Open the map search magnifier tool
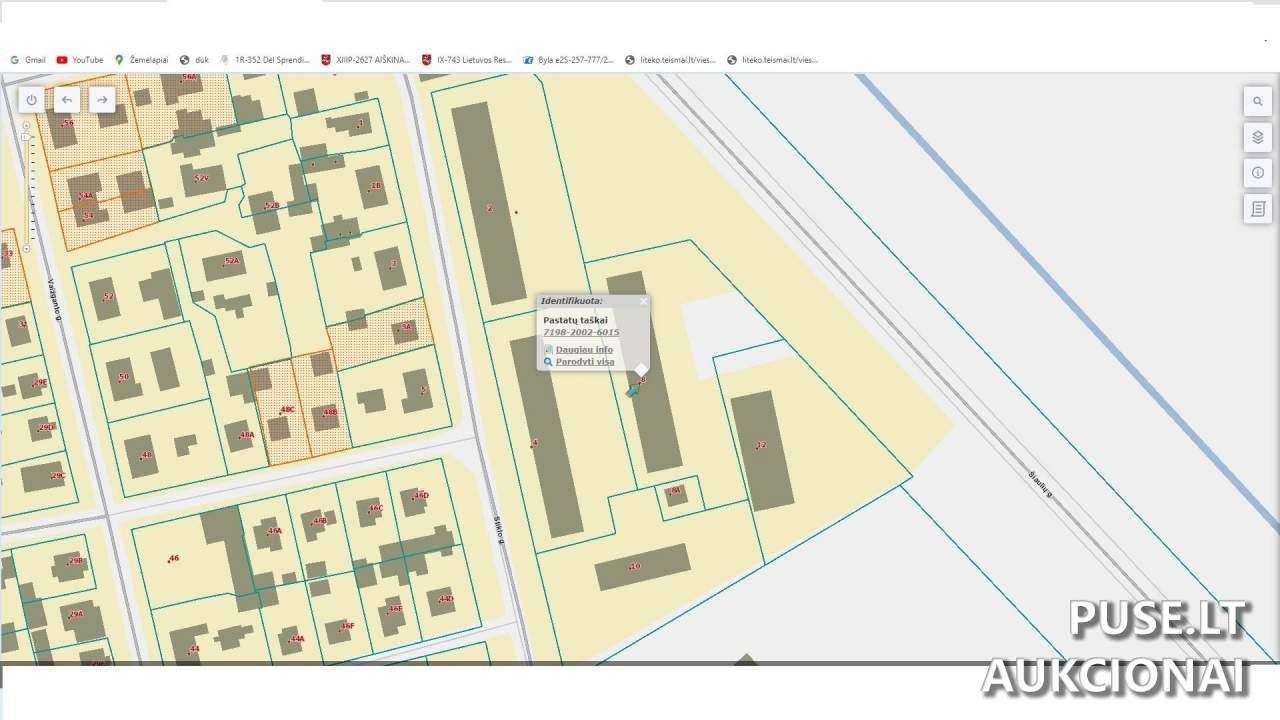 1258,102
